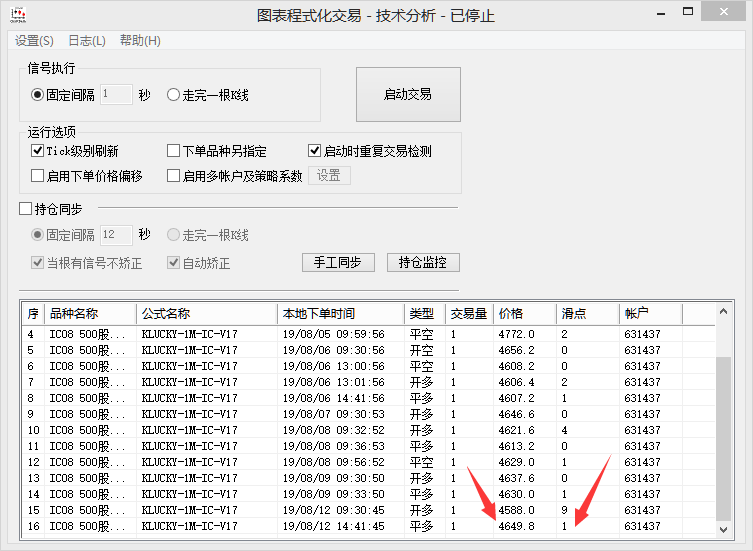The width and height of the screenshot is (753, 551).
Task: Select order row 5 with price 4656.2
Action: (x=369, y=350)
